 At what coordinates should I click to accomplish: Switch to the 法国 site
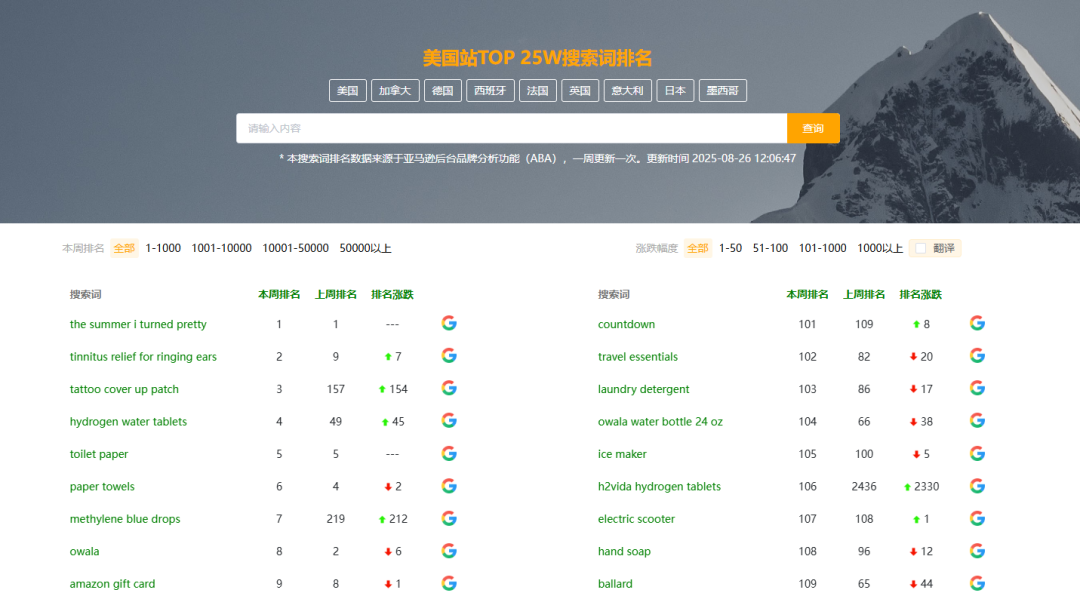pyautogui.click(x=538, y=90)
